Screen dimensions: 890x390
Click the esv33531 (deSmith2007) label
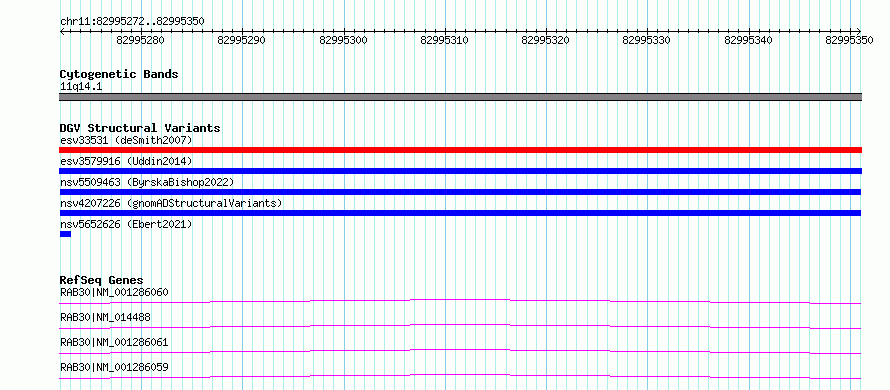point(126,140)
